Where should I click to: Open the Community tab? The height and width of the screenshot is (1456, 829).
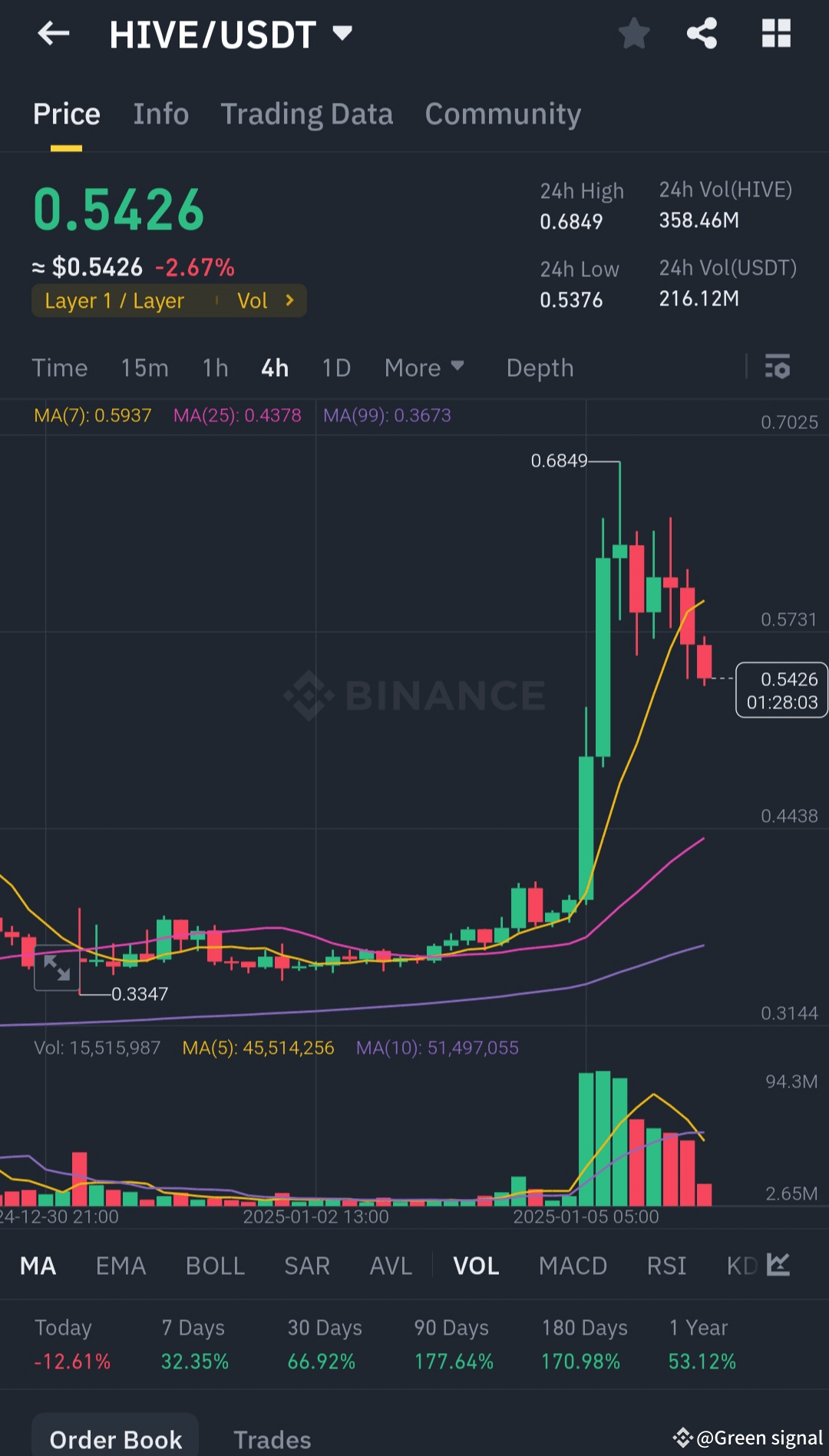point(503,114)
